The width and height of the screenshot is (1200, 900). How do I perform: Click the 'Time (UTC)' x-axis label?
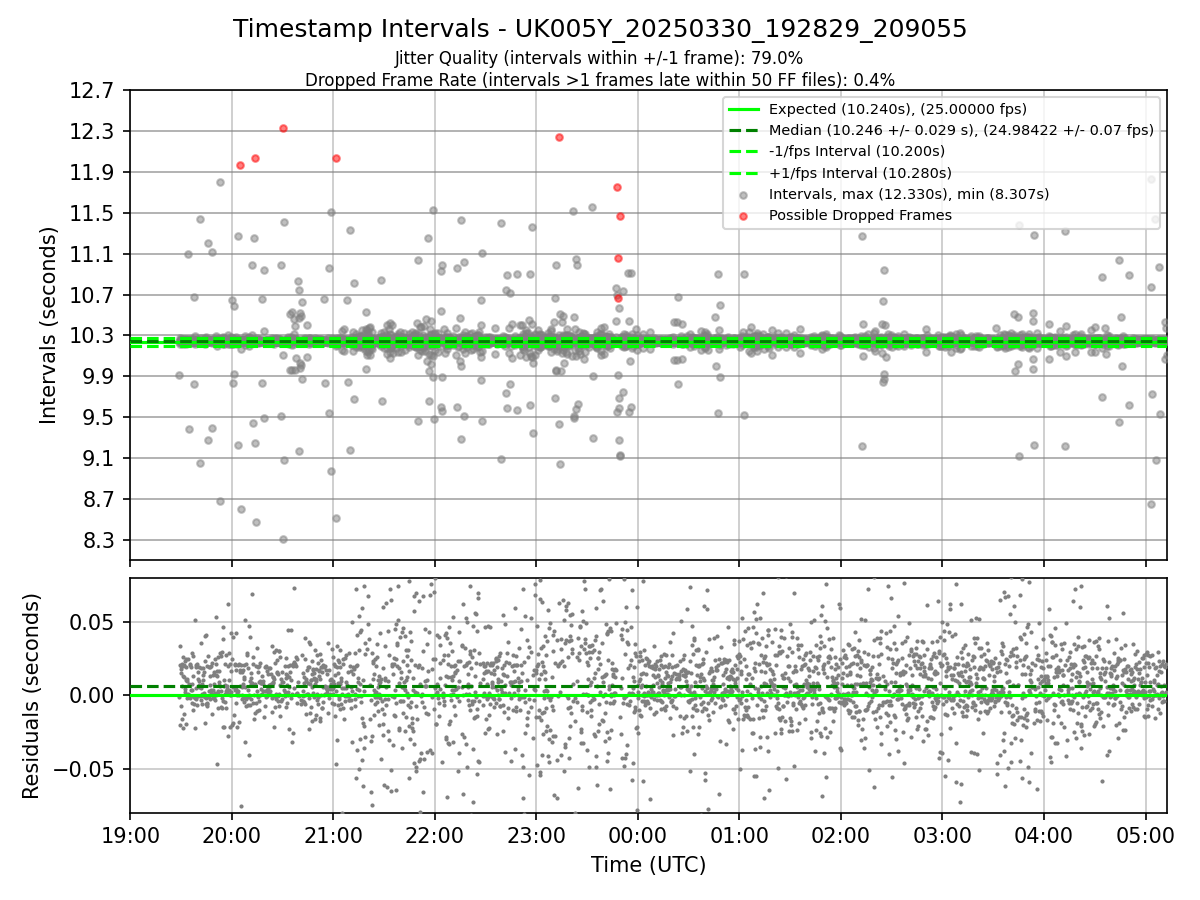coord(648,865)
